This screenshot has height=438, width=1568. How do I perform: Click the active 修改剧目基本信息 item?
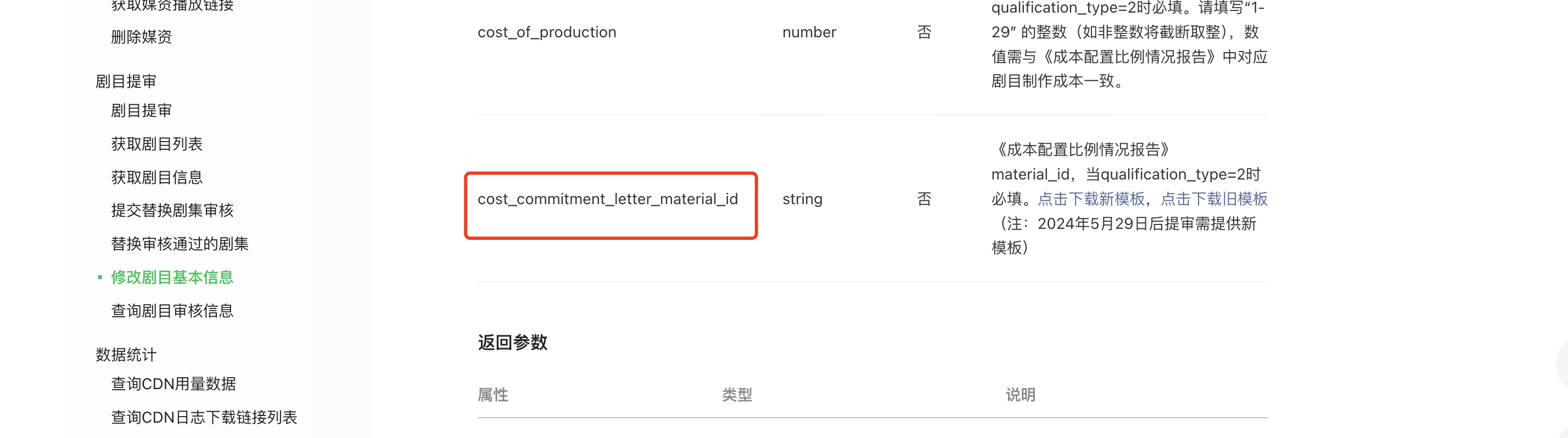coord(172,277)
